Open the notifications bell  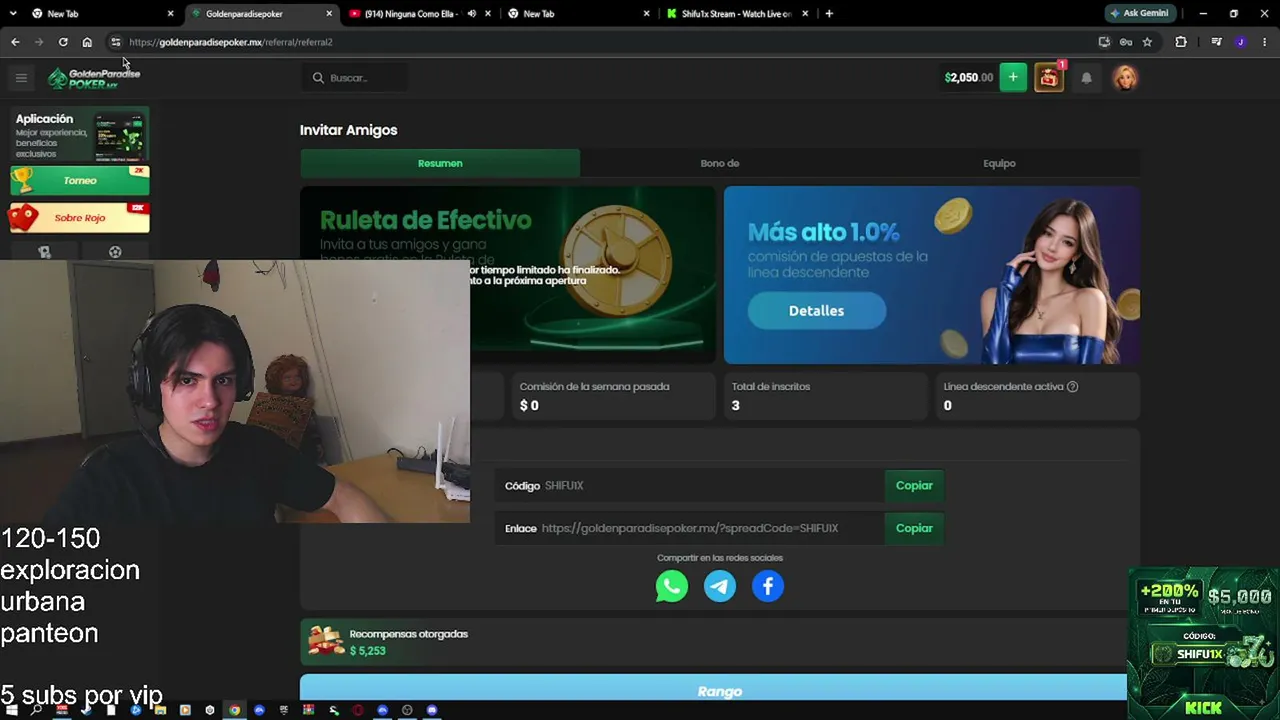point(1086,78)
